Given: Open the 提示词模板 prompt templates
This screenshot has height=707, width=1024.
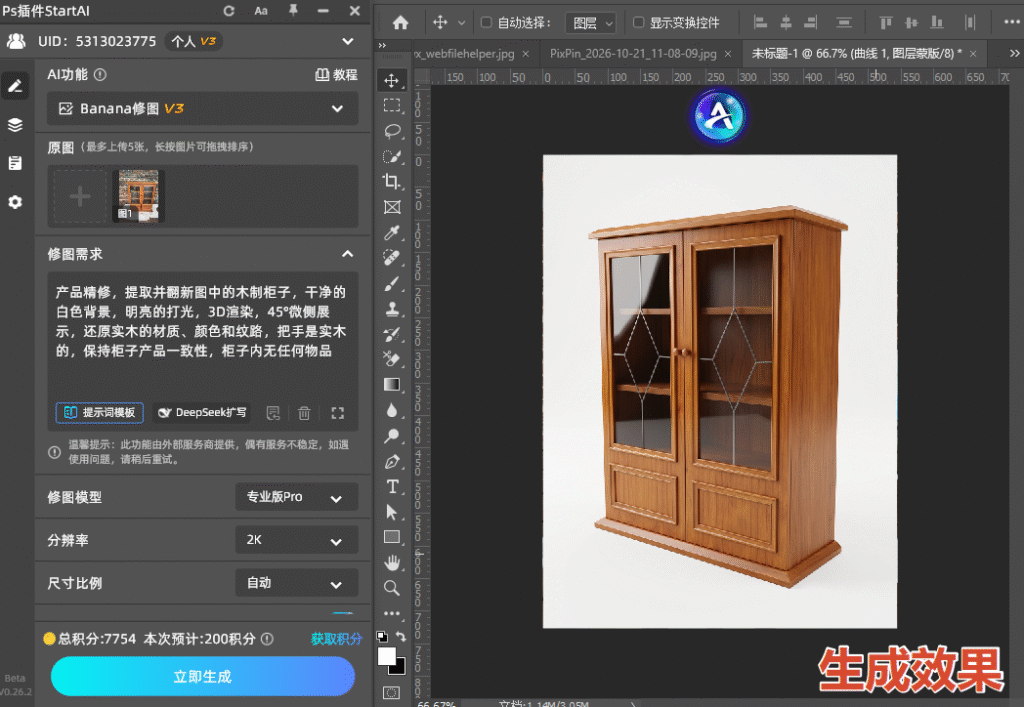Looking at the screenshot, I should (99, 413).
